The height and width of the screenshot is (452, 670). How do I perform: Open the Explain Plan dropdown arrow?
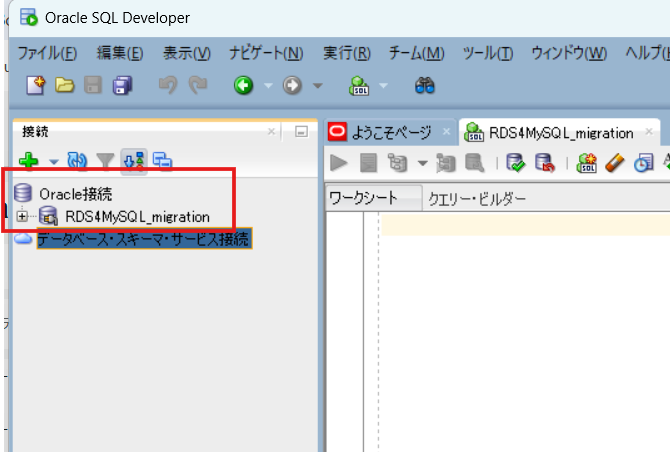423,163
